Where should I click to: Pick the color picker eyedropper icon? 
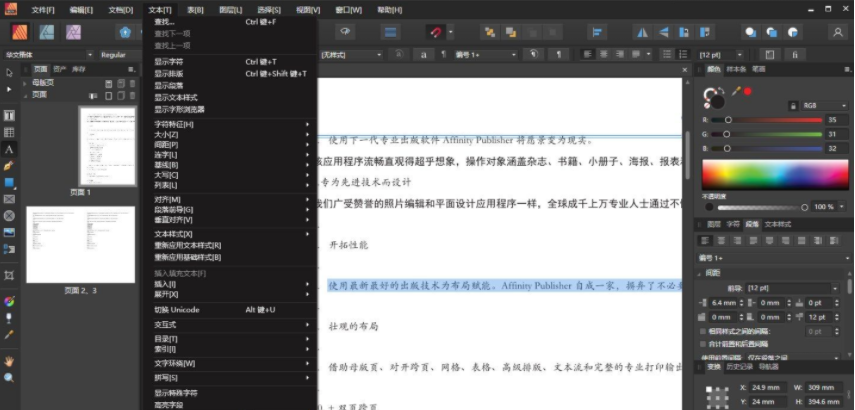(x=736, y=92)
